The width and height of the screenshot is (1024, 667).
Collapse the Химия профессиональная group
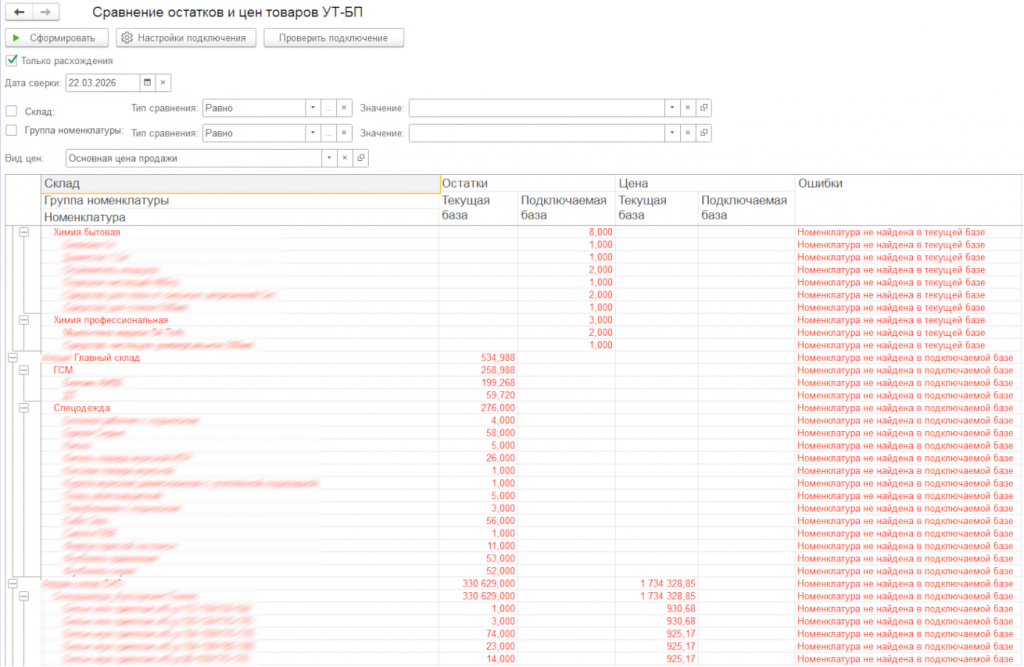coord(24,320)
